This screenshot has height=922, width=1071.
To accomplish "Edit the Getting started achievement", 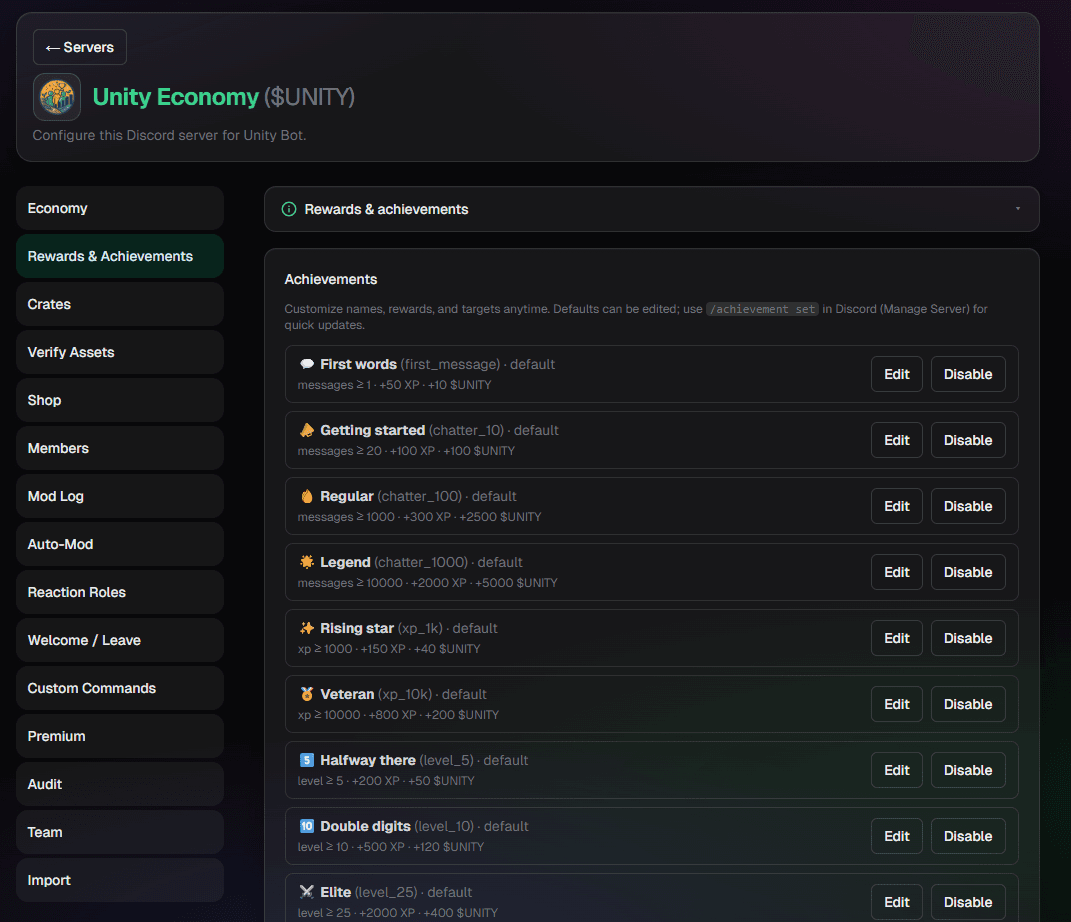I will point(897,441).
